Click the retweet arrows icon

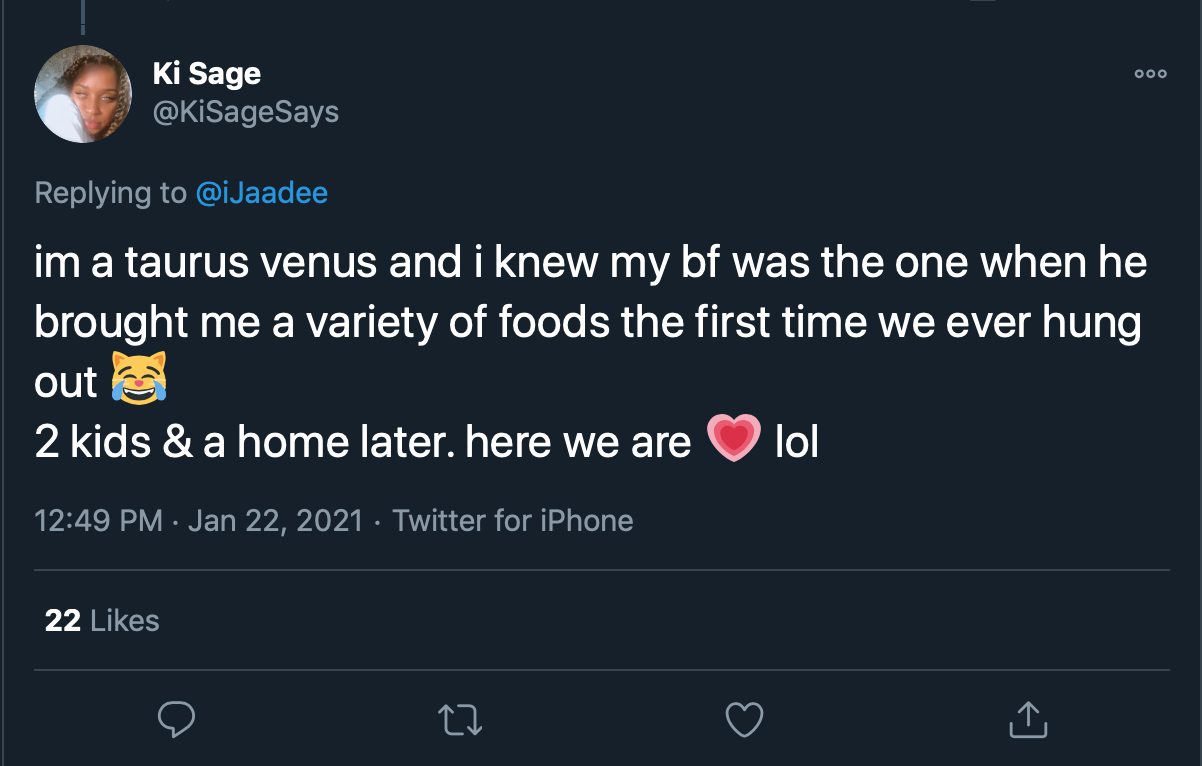tap(460, 718)
